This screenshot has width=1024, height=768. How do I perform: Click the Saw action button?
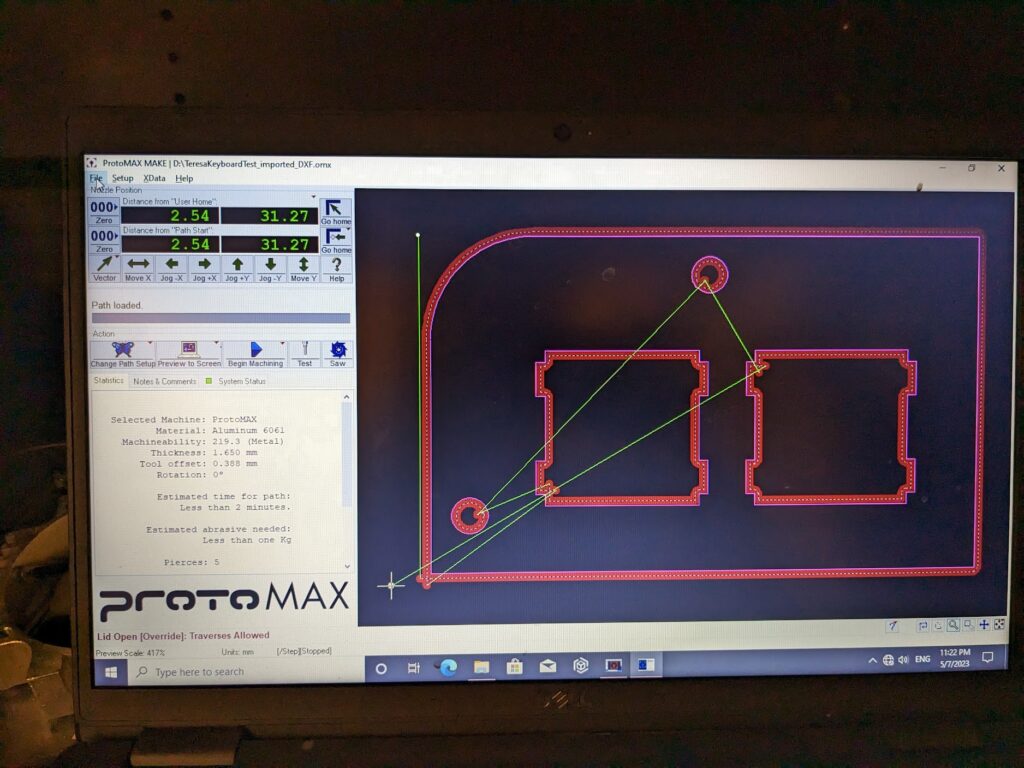(338, 354)
